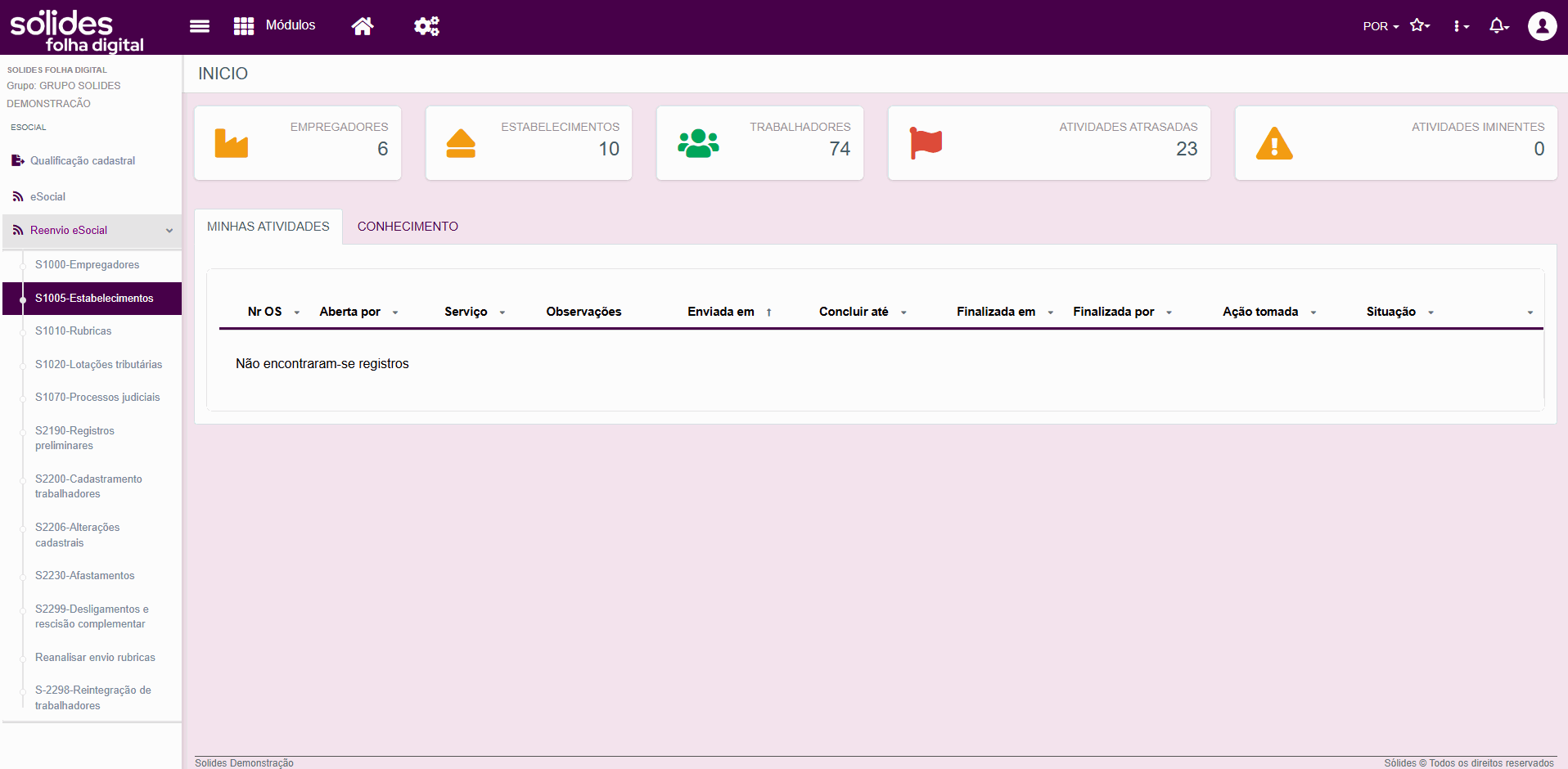Open the rightmost table options arrow
1568x769 pixels.
1530,313
